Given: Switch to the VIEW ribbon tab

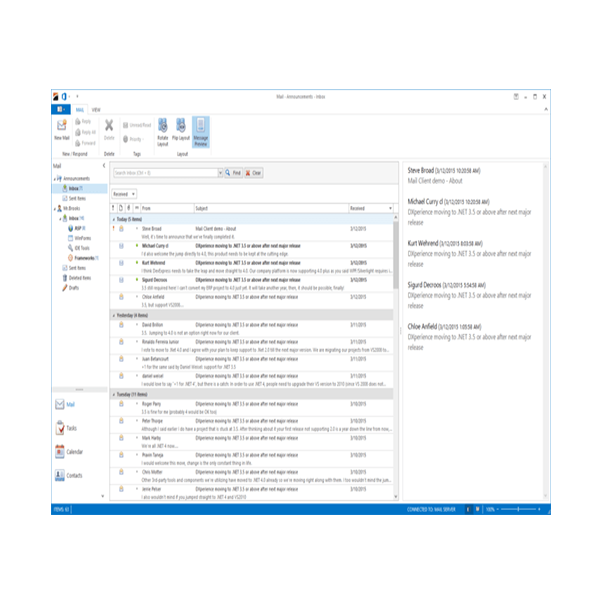Looking at the screenshot, I should 96,110.
